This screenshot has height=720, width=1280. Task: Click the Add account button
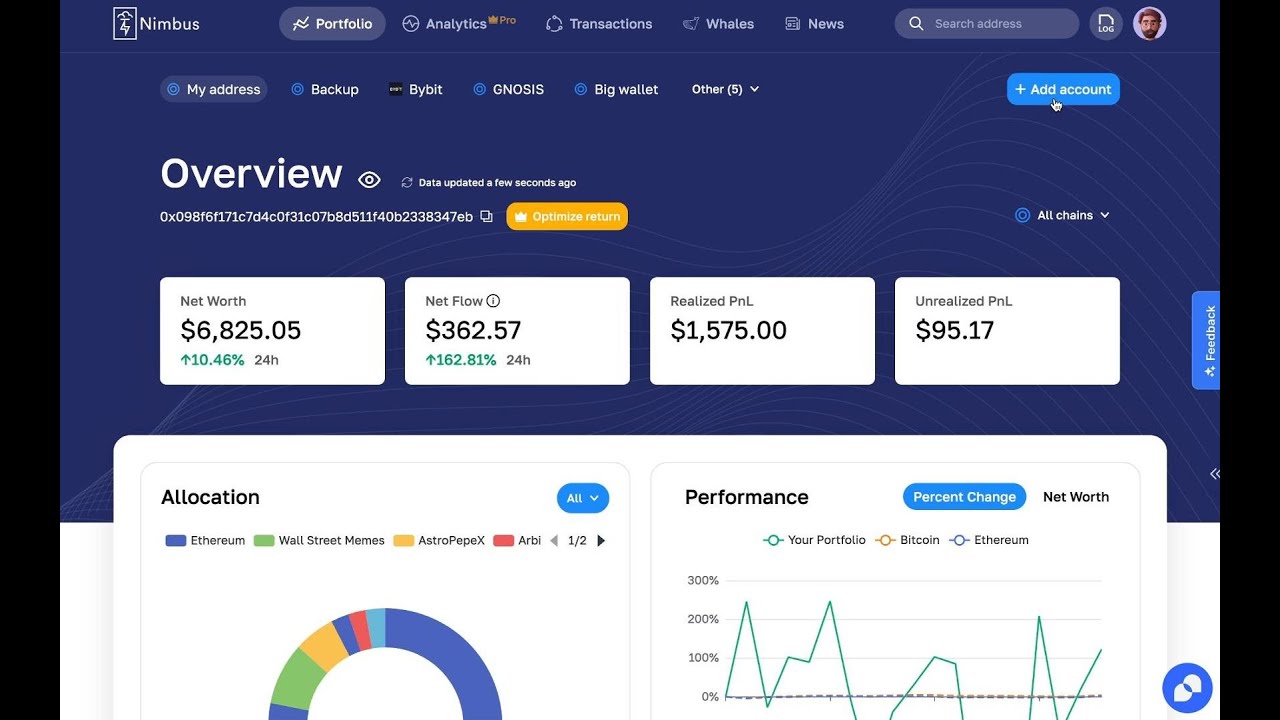point(1063,89)
